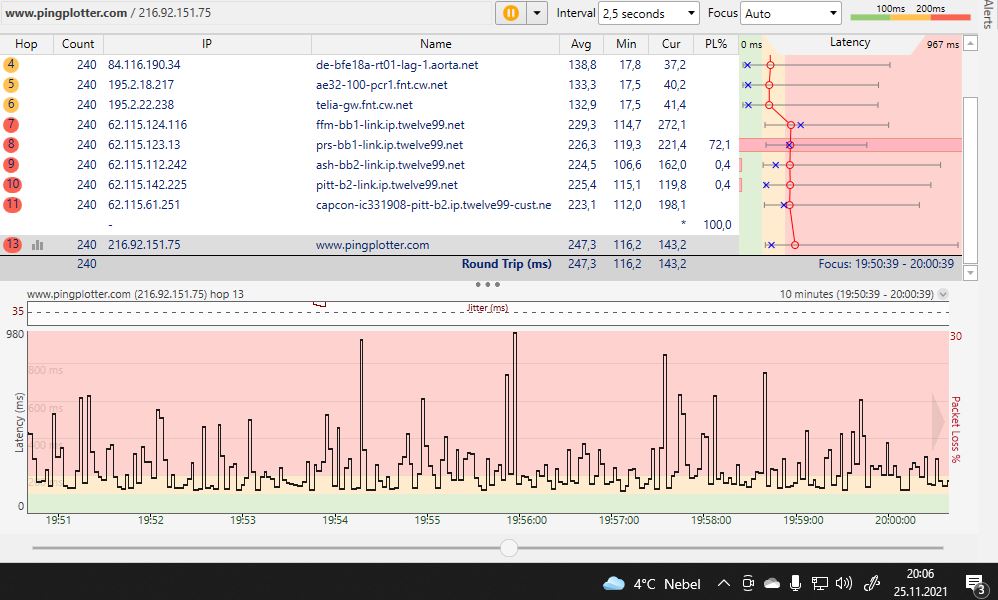Select IP address 84.116.190.34
Image resolution: width=998 pixels, height=600 pixels.
click(144, 65)
